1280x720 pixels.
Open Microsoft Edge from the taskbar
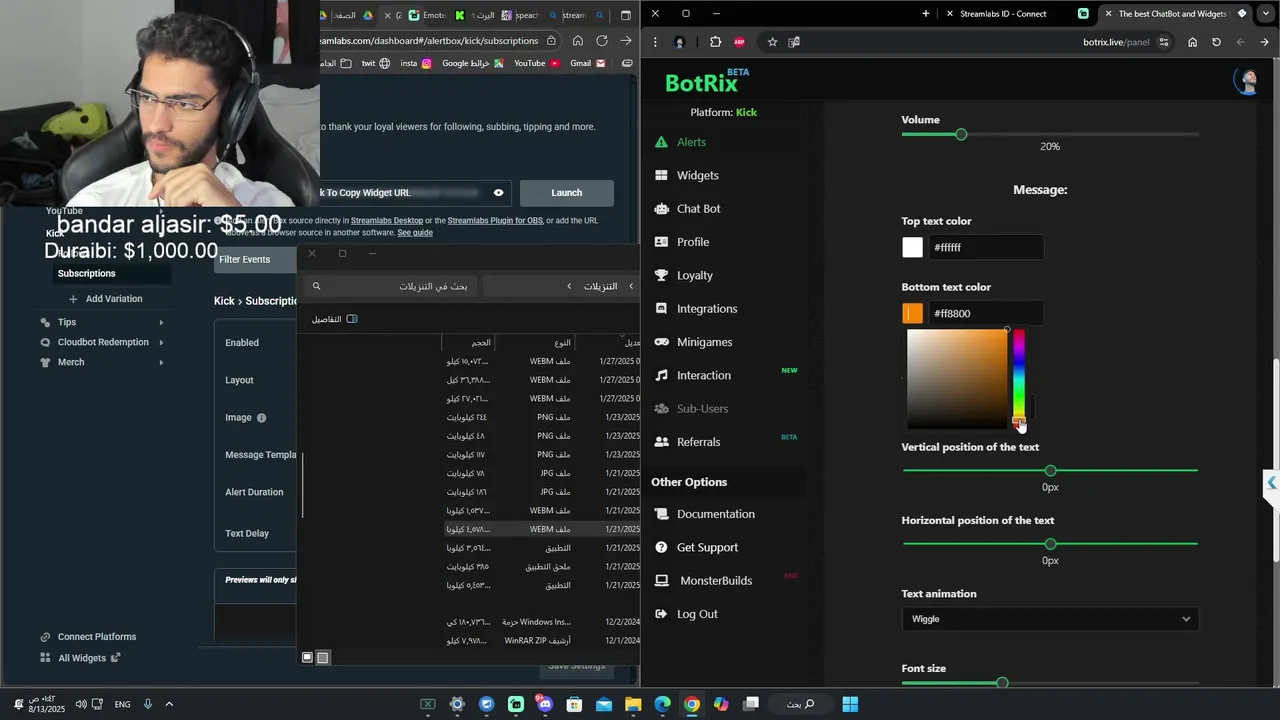(x=662, y=704)
